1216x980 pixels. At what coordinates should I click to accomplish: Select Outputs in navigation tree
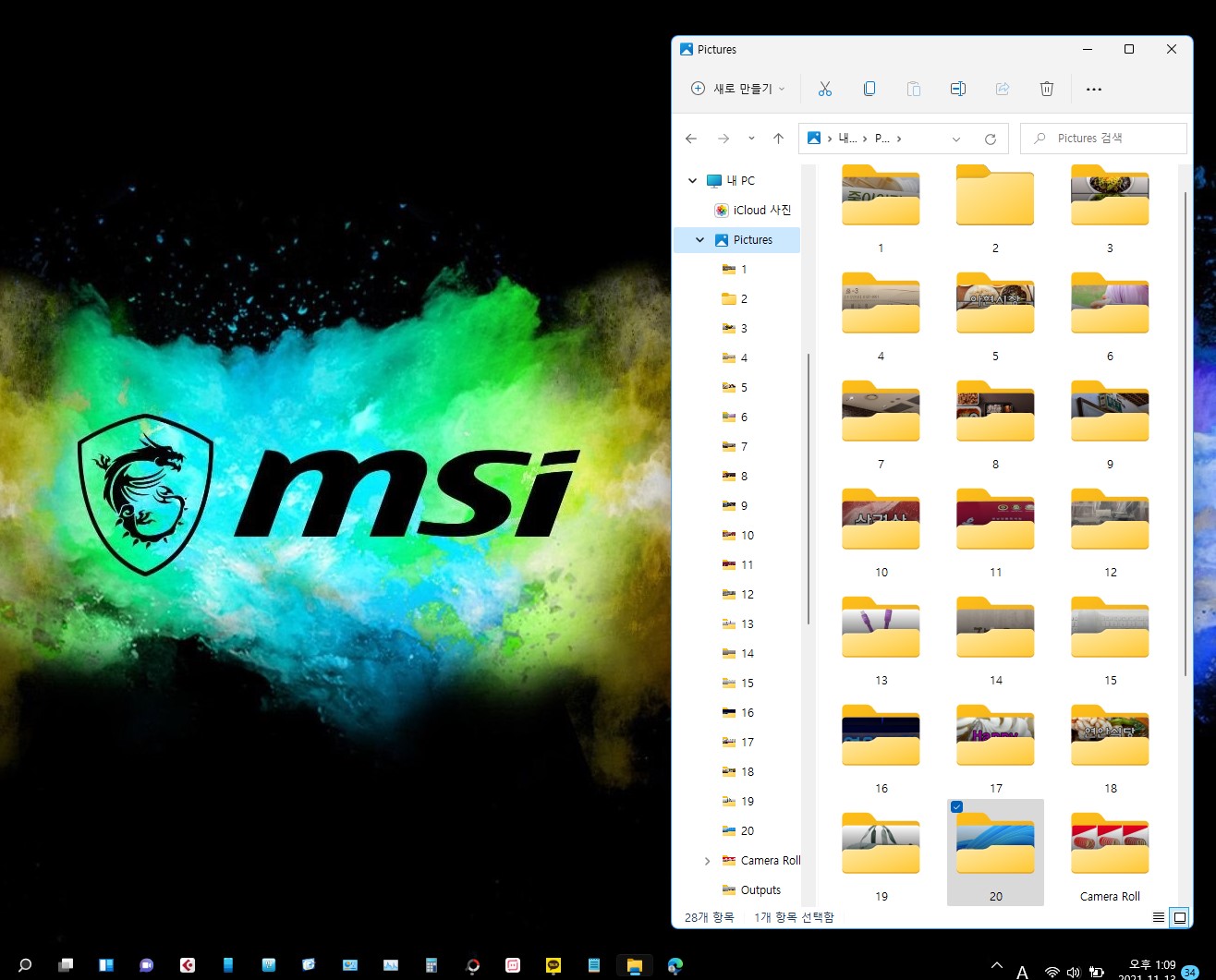[x=751, y=890]
